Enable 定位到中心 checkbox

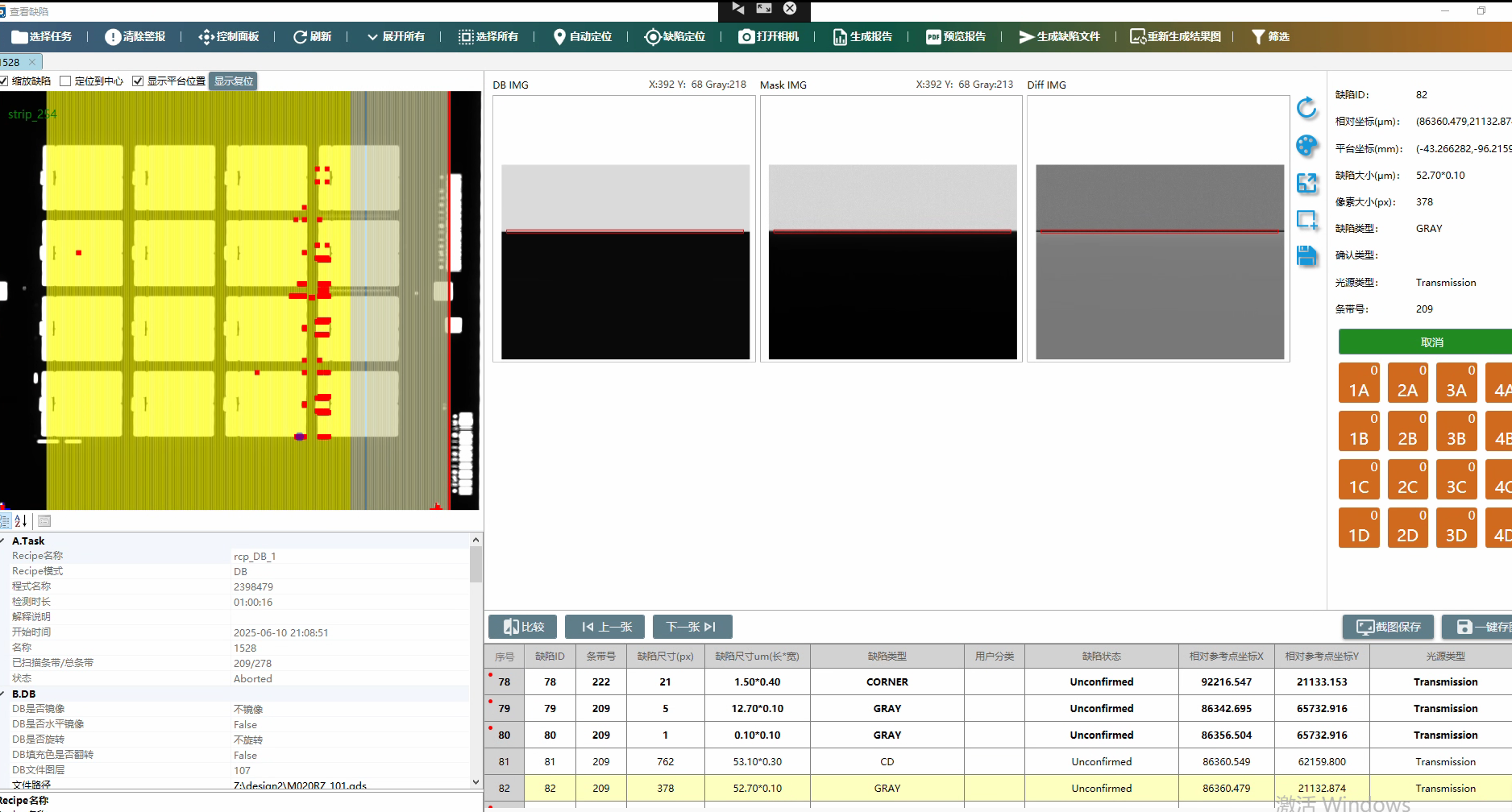click(66, 81)
